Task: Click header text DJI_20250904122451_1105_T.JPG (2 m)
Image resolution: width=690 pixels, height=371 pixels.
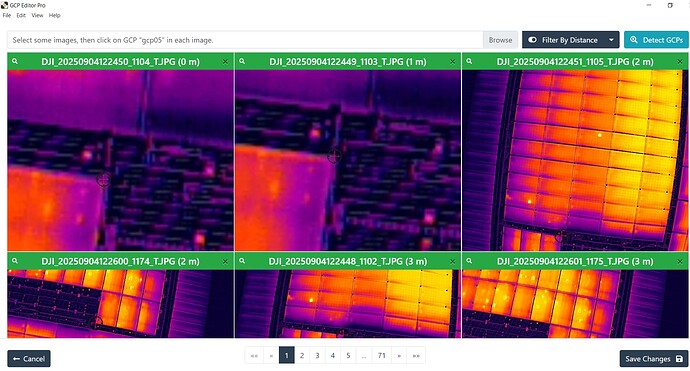Action: (x=575, y=62)
